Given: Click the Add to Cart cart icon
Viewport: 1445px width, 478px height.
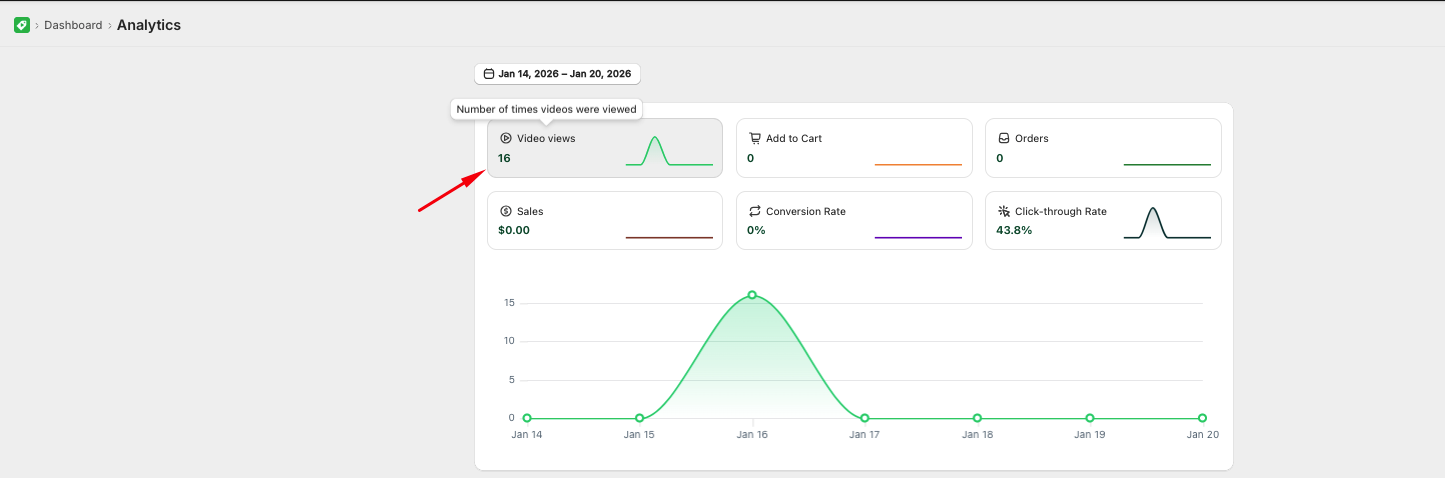Looking at the screenshot, I should pos(755,138).
